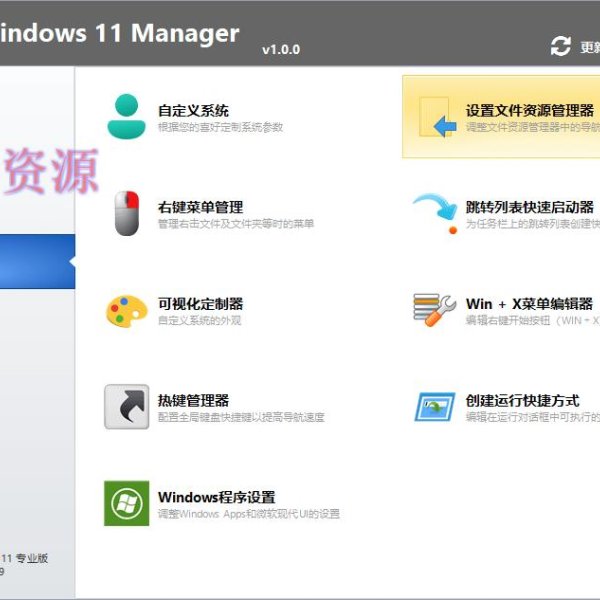Open the picture frame icon for 创建运行快捷方式

click(435, 407)
